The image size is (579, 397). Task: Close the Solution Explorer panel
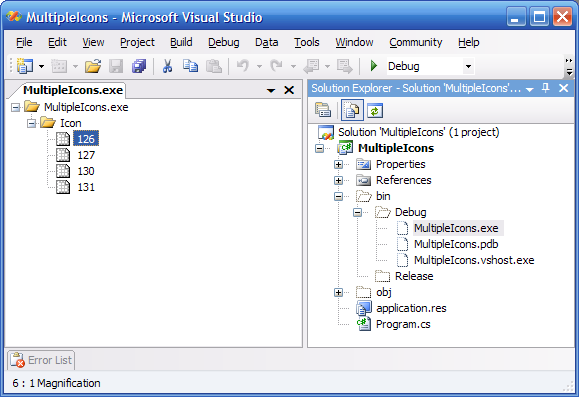click(563, 88)
